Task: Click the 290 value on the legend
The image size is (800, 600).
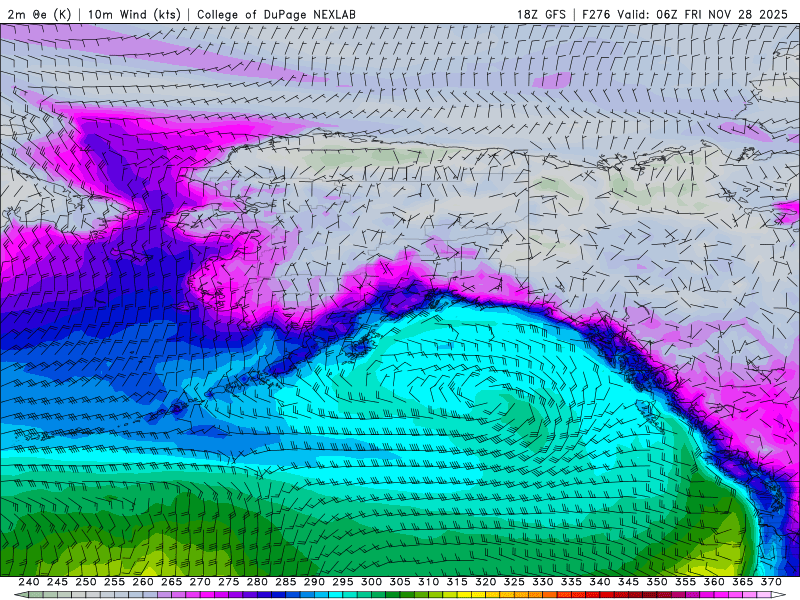Action: (314, 582)
